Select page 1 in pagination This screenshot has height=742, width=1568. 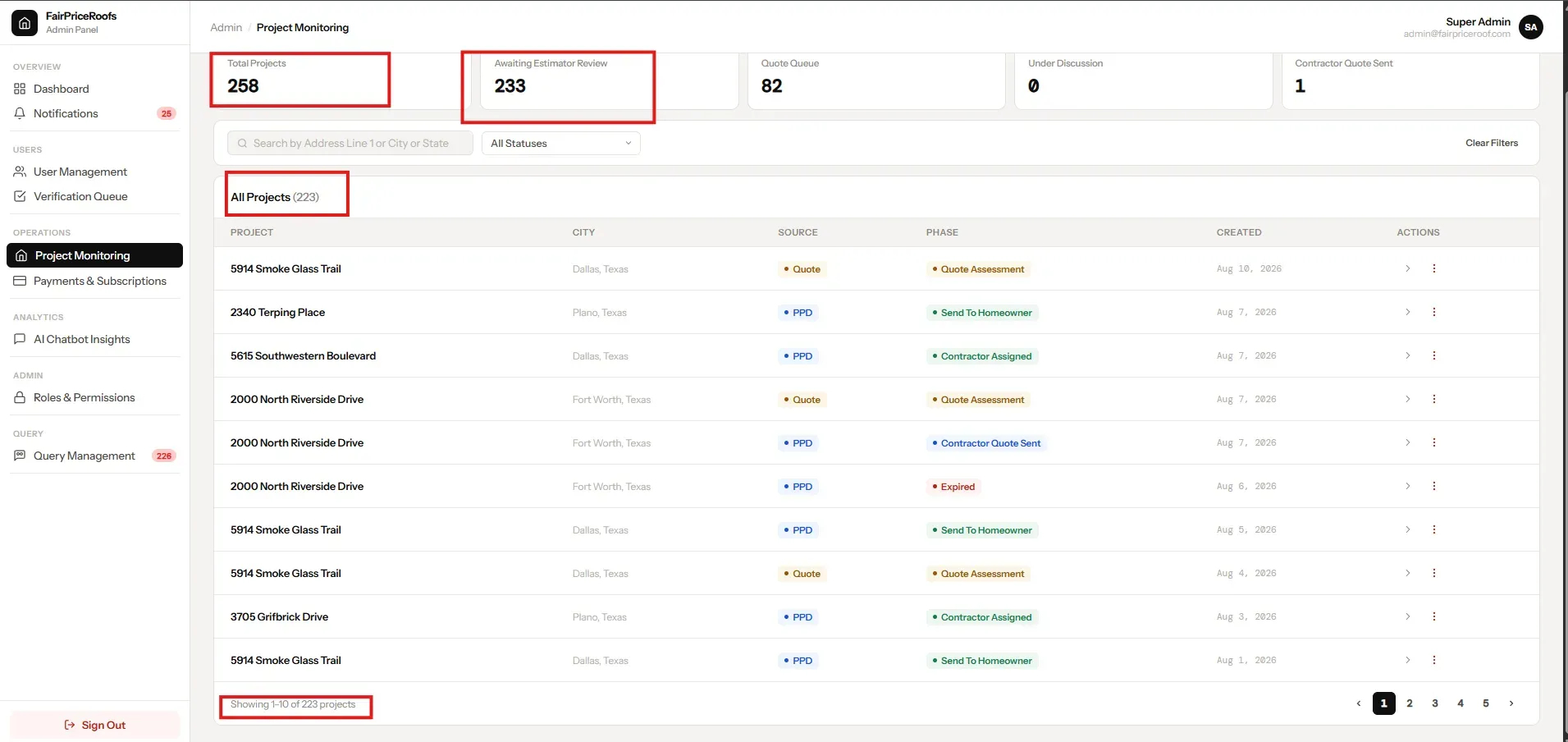pyautogui.click(x=1384, y=703)
